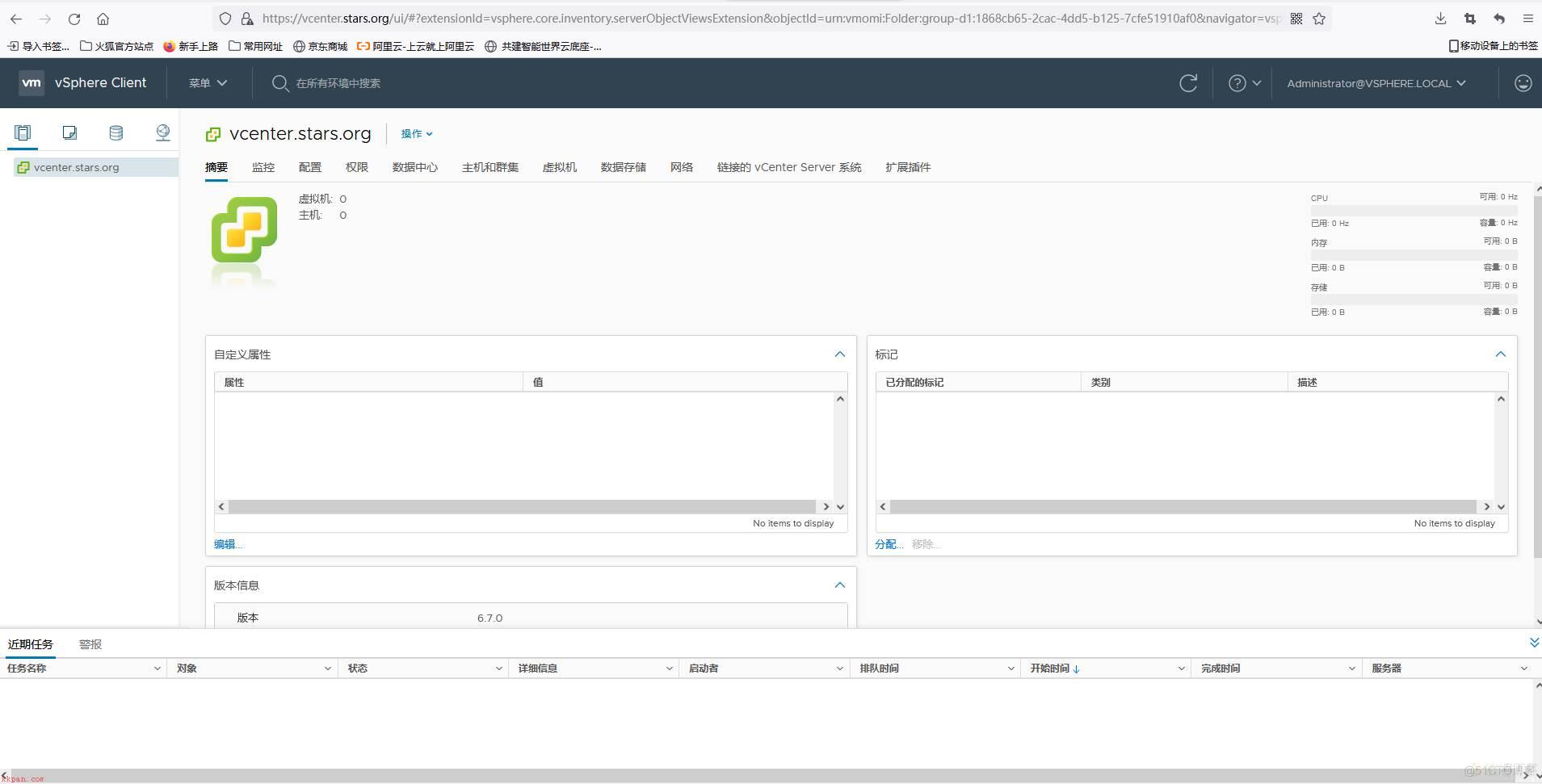
Task: Open the 任务名称 column filter dropdown
Action: pos(157,669)
